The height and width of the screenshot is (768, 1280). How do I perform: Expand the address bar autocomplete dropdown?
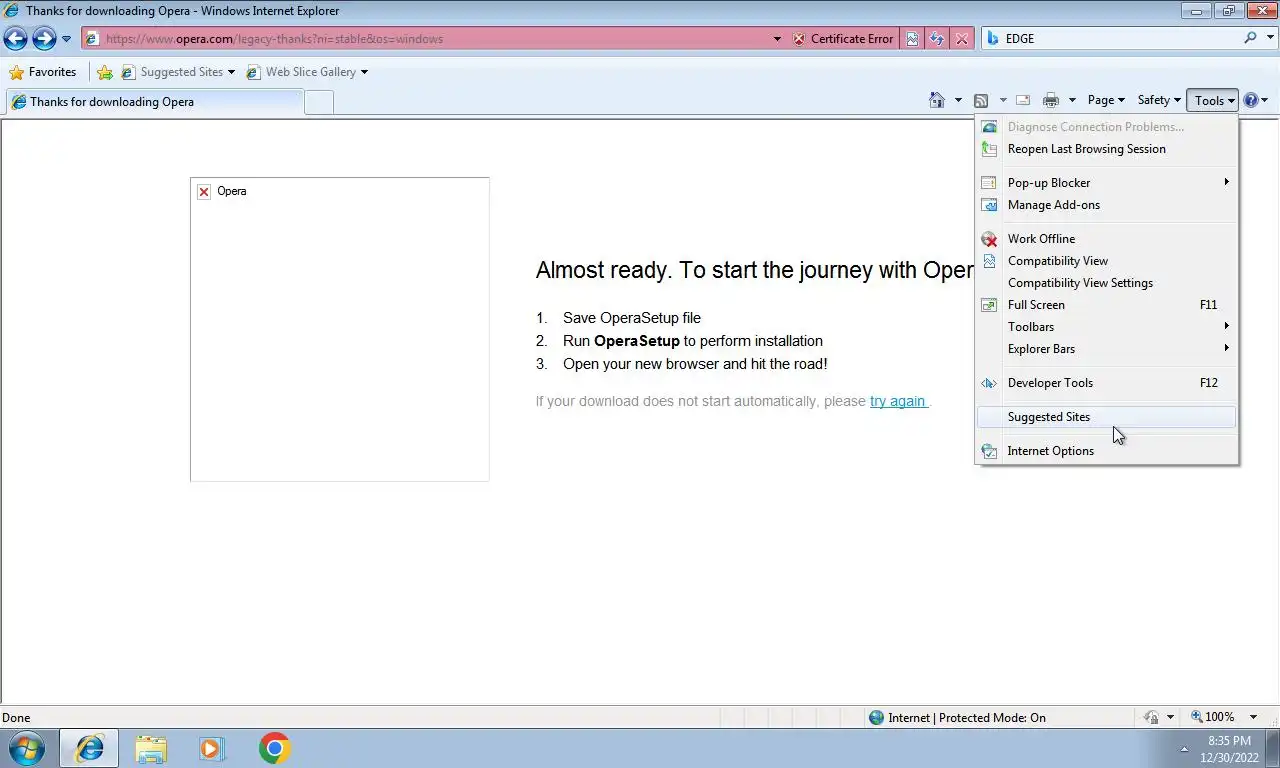click(777, 39)
